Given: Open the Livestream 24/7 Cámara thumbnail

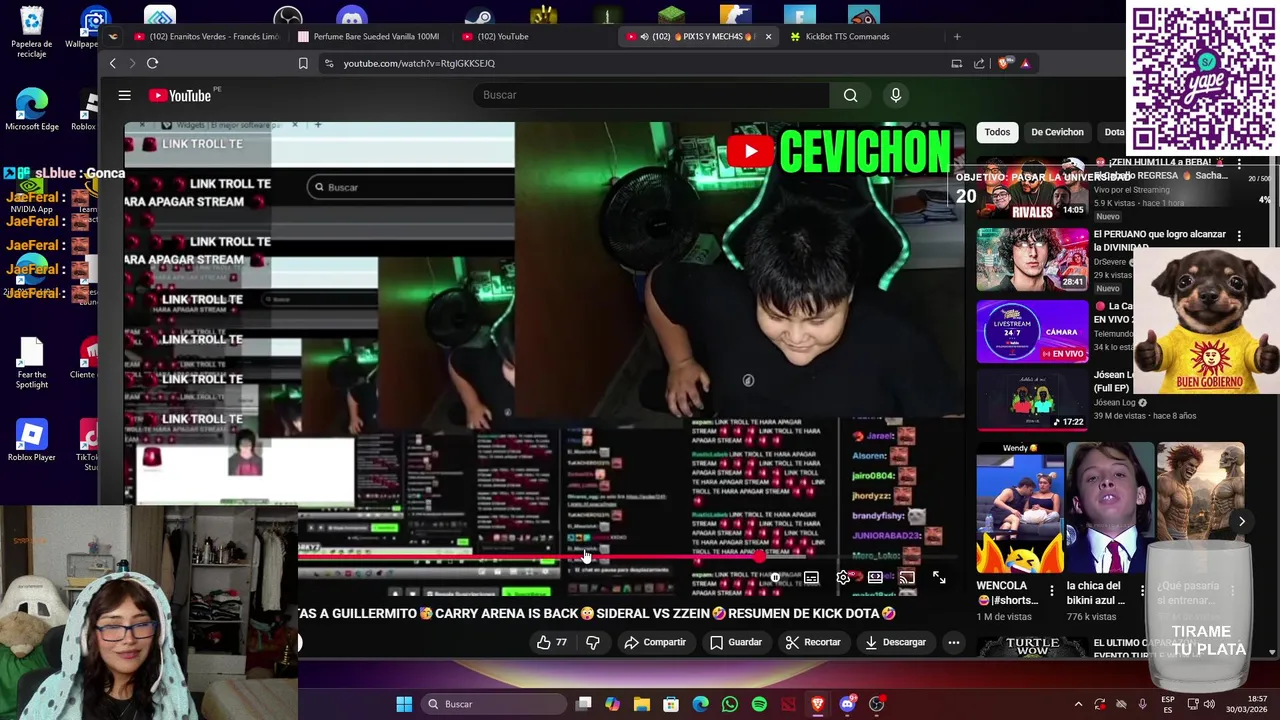Looking at the screenshot, I should coord(1032,331).
